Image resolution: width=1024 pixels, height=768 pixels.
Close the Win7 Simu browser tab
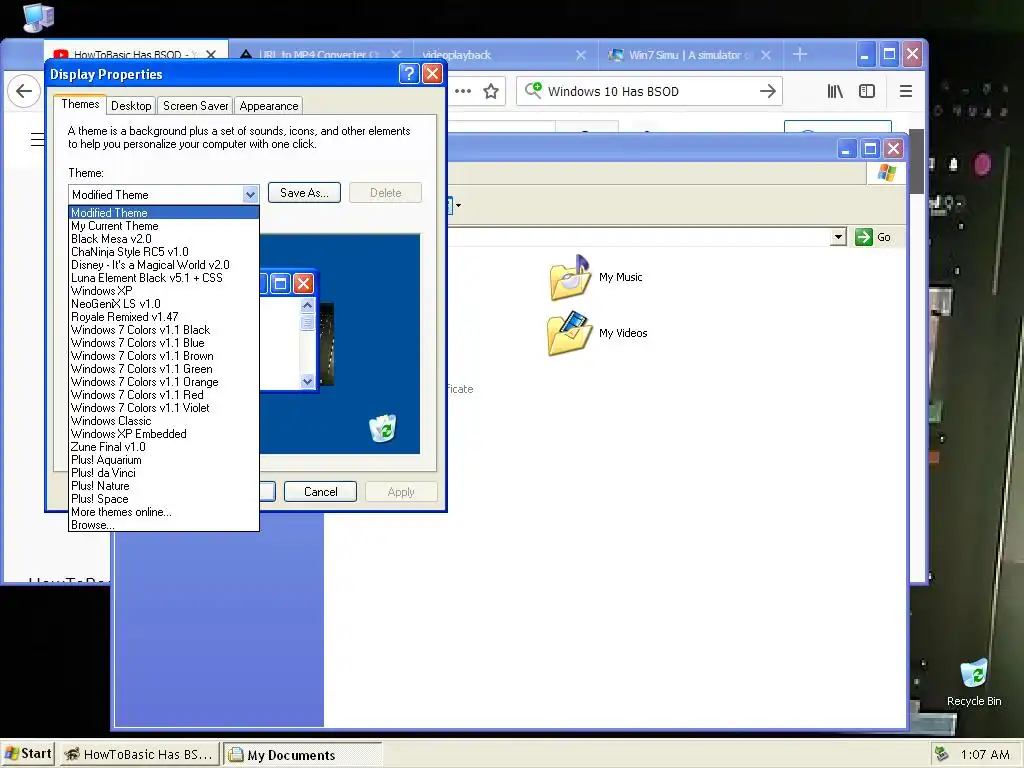coord(766,56)
